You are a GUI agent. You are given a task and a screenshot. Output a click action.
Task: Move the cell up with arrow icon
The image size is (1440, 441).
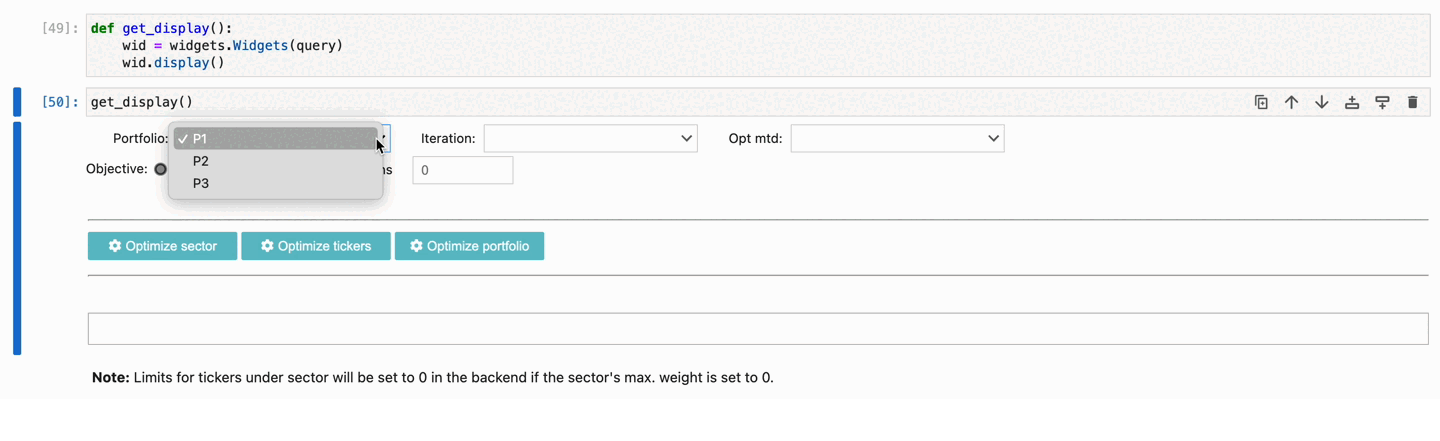(x=1291, y=102)
